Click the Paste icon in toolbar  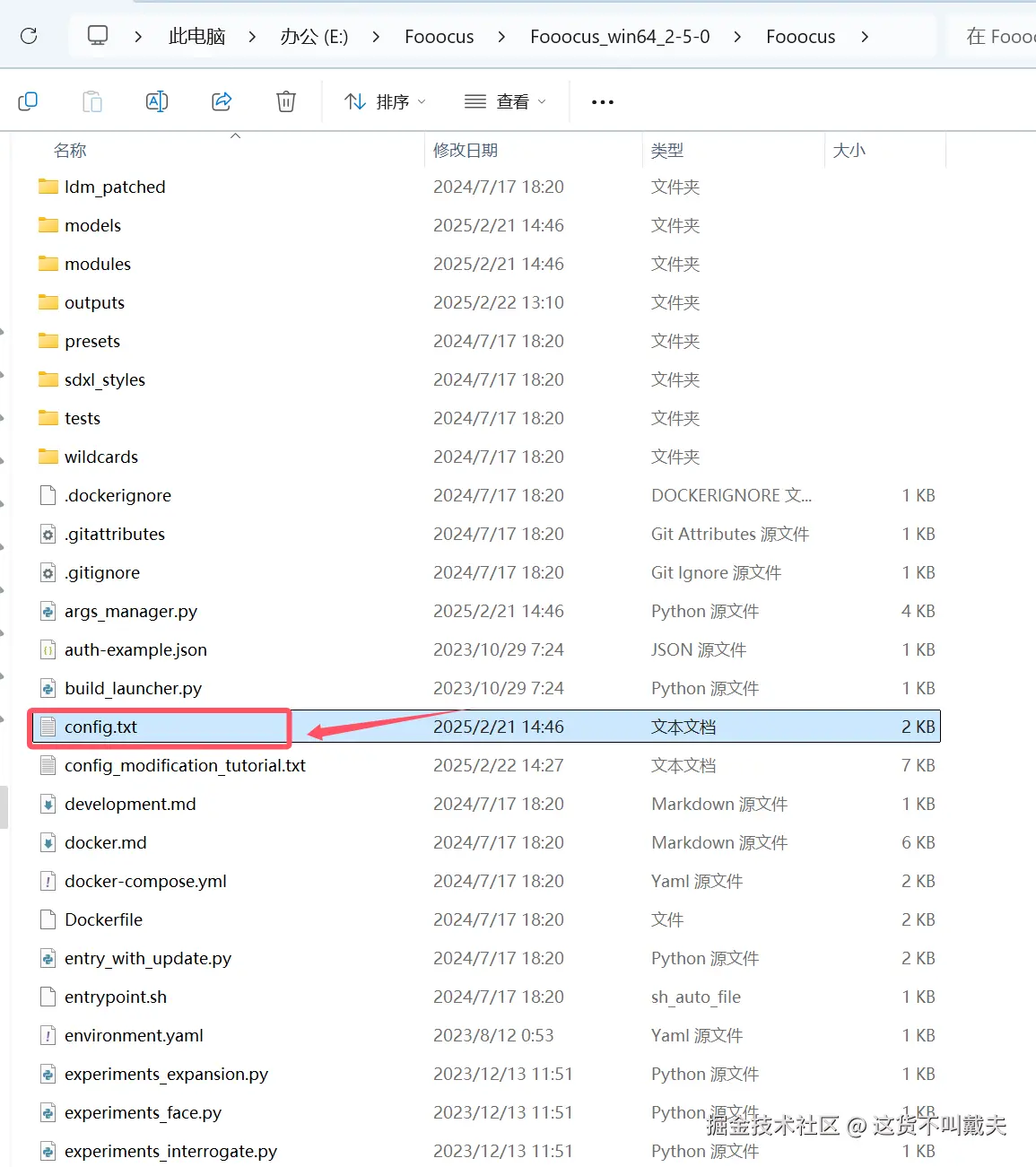[92, 101]
